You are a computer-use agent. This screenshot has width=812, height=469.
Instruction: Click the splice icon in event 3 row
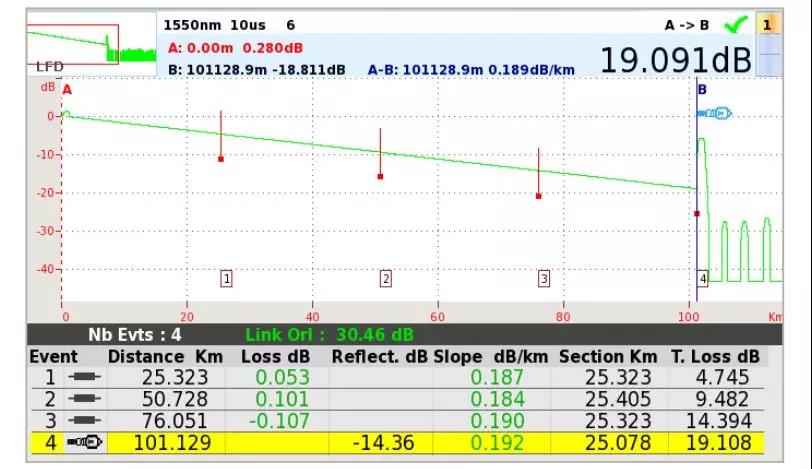pos(83,421)
